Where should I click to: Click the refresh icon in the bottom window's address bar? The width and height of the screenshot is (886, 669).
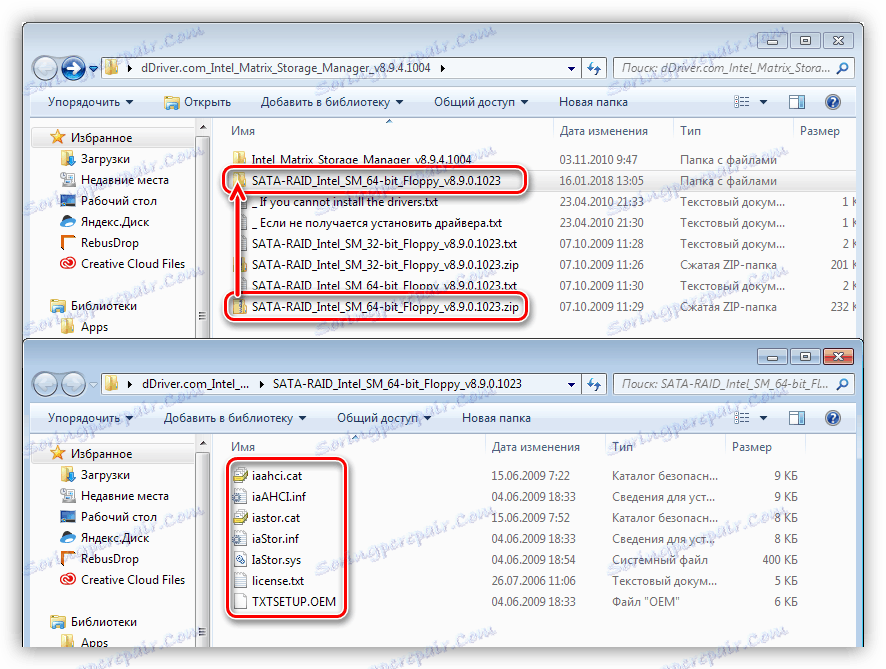(x=594, y=384)
